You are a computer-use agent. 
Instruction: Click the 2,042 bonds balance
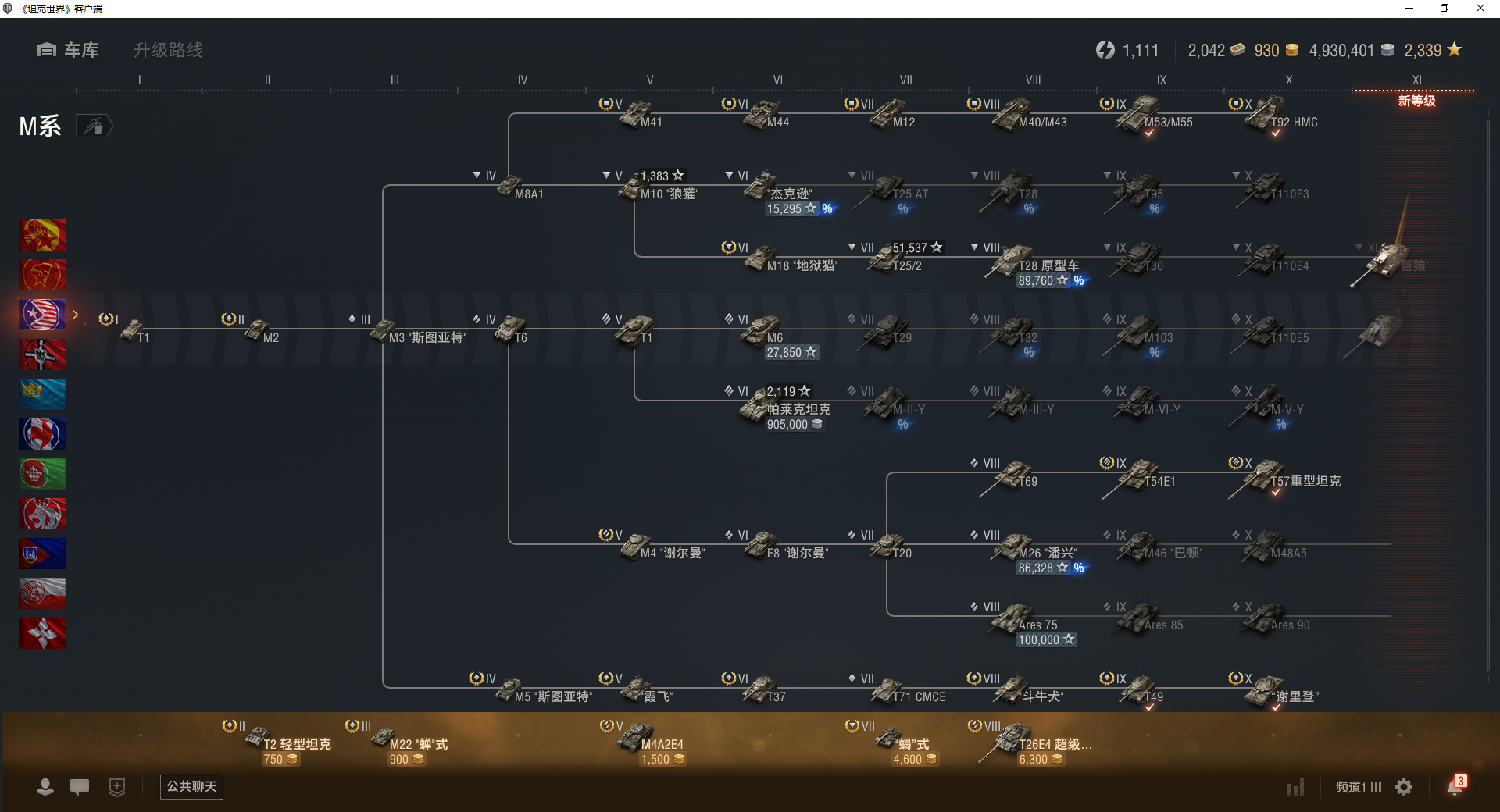pyautogui.click(x=1216, y=50)
